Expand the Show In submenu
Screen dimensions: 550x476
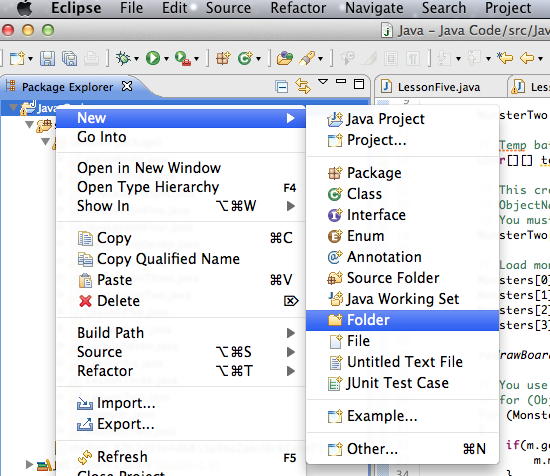[x=181, y=206]
